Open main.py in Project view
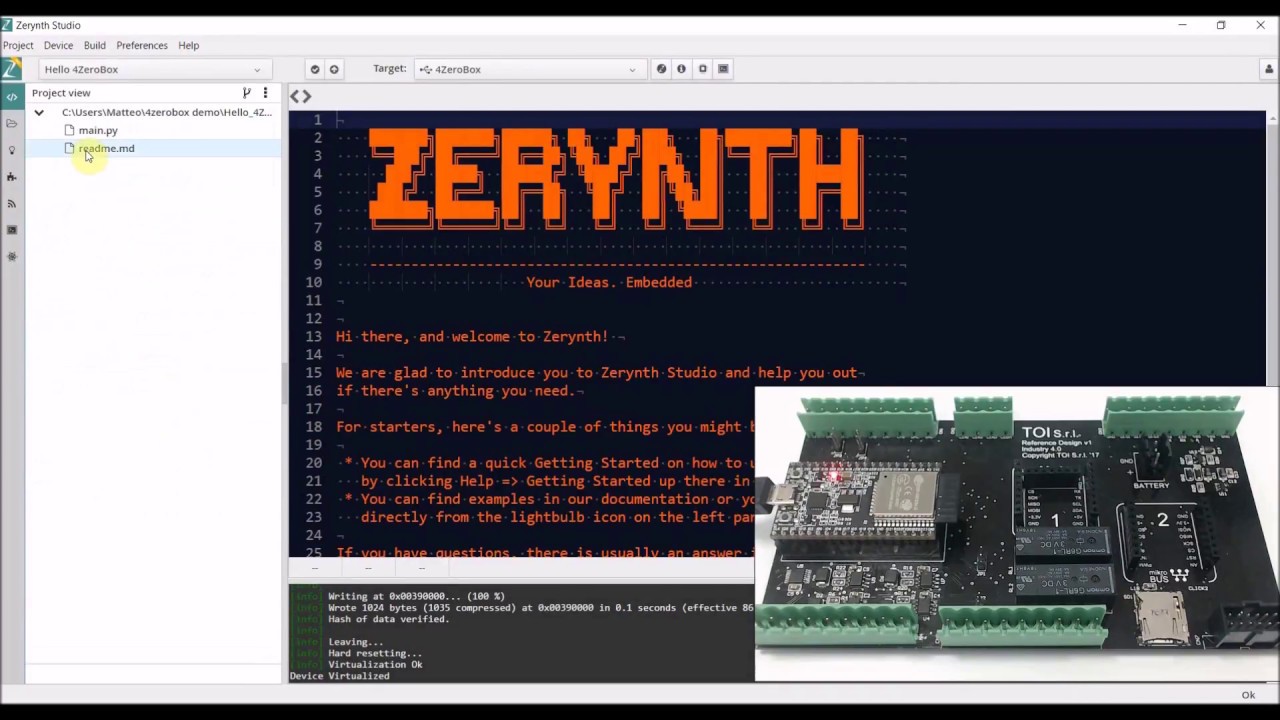This screenshot has width=1280, height=720. (x=98, y=130)
